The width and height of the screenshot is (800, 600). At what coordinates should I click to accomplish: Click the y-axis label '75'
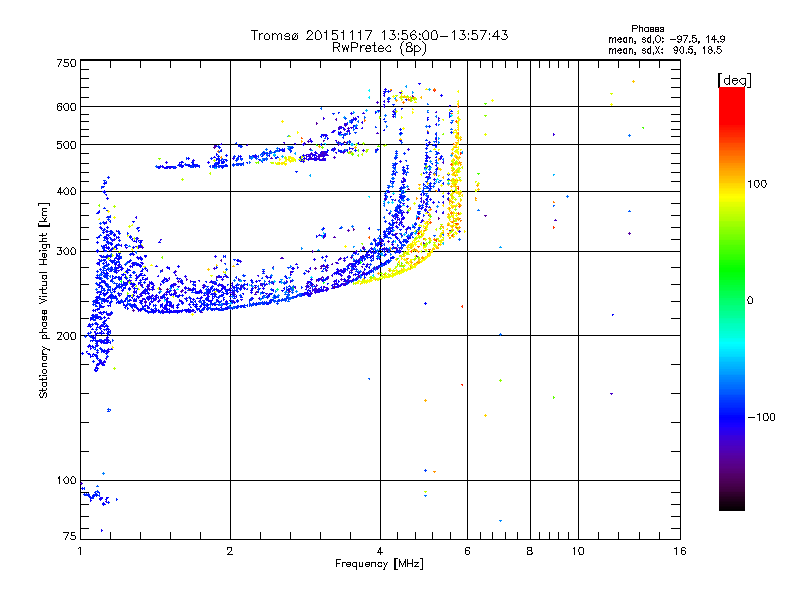click(70, 536)
